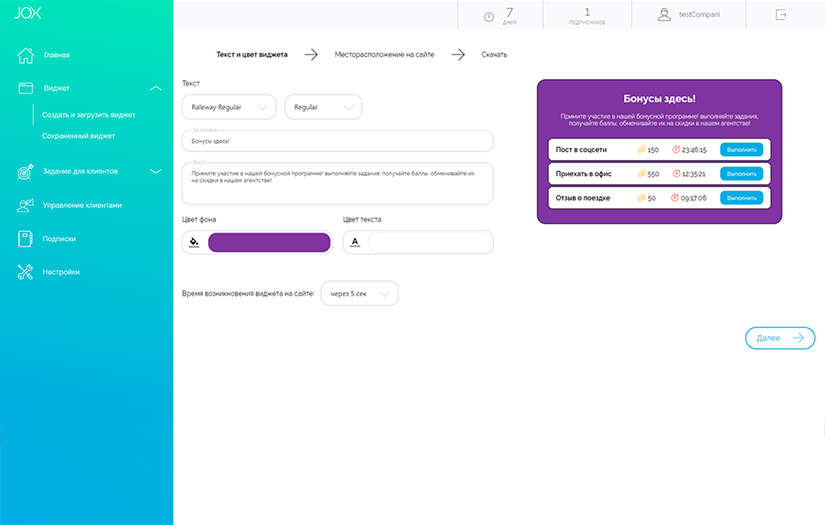The width and height of the screenshot is (825, 525).
Task: Click the Пост в соцсети task label
Action: pyautogui.click(x=581, y=149)
